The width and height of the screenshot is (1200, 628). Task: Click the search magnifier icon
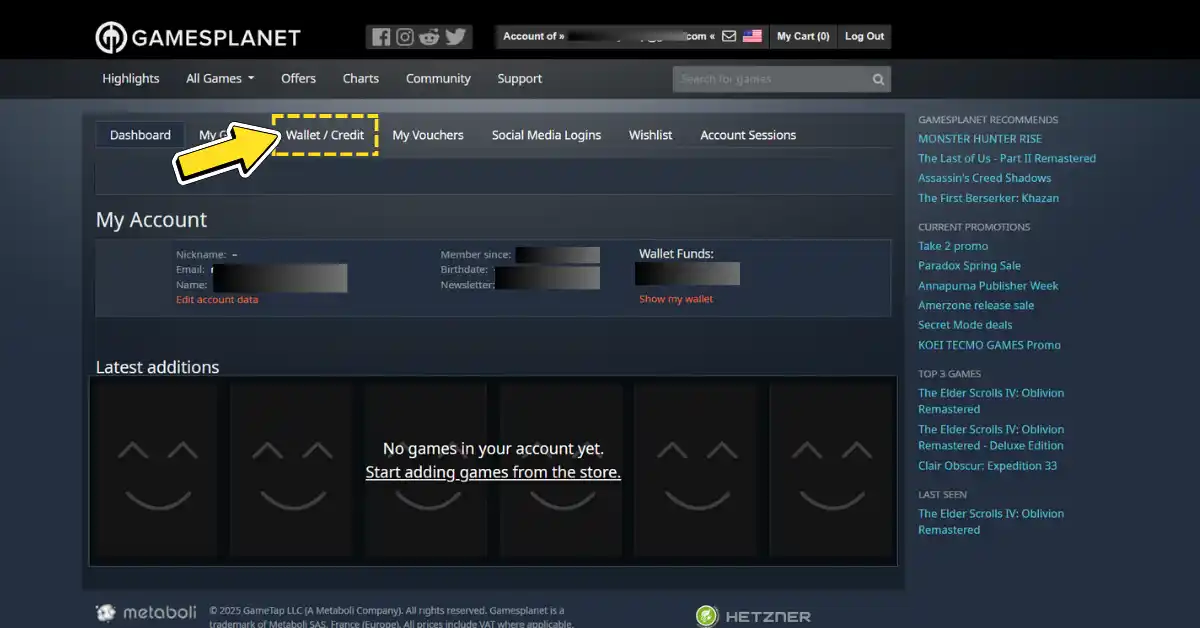click(878, 79)
